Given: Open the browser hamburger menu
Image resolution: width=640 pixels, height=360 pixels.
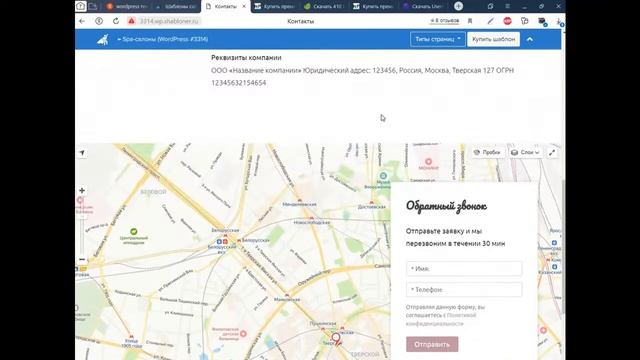Looking at the screenshot, I should point(507,6).
